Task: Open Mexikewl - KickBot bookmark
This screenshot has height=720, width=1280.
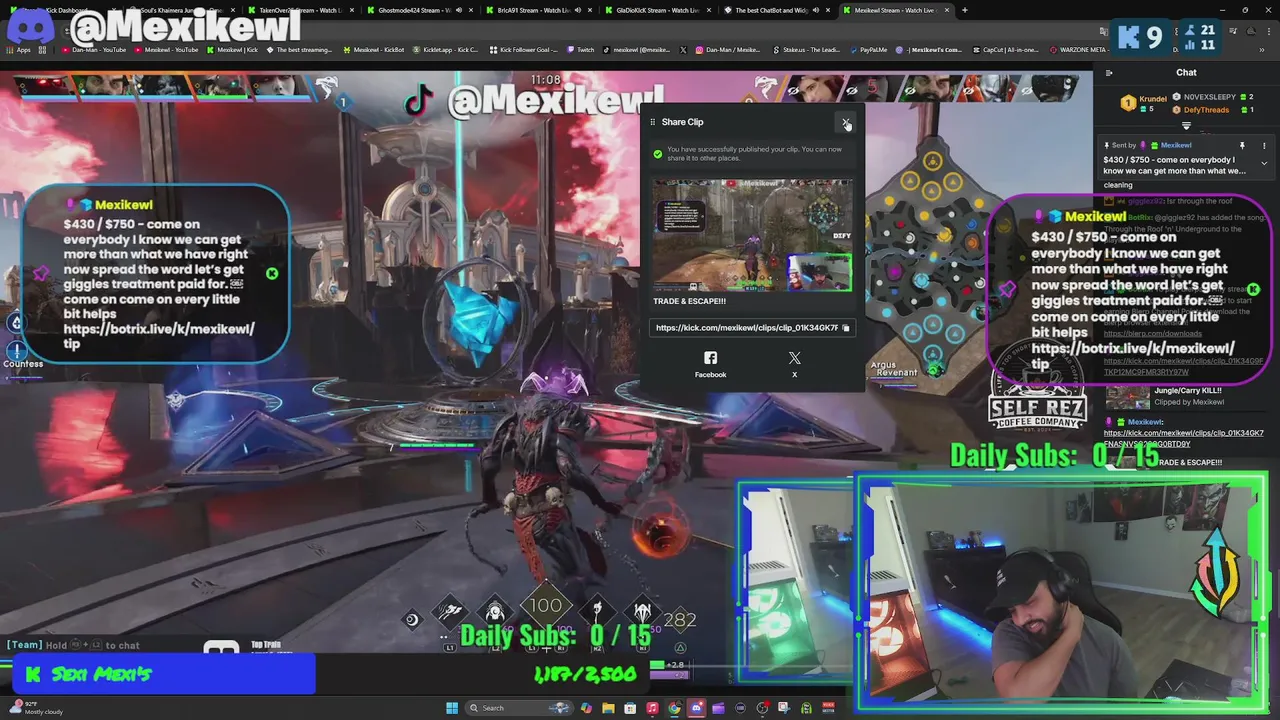Action: tap(372, 49)
